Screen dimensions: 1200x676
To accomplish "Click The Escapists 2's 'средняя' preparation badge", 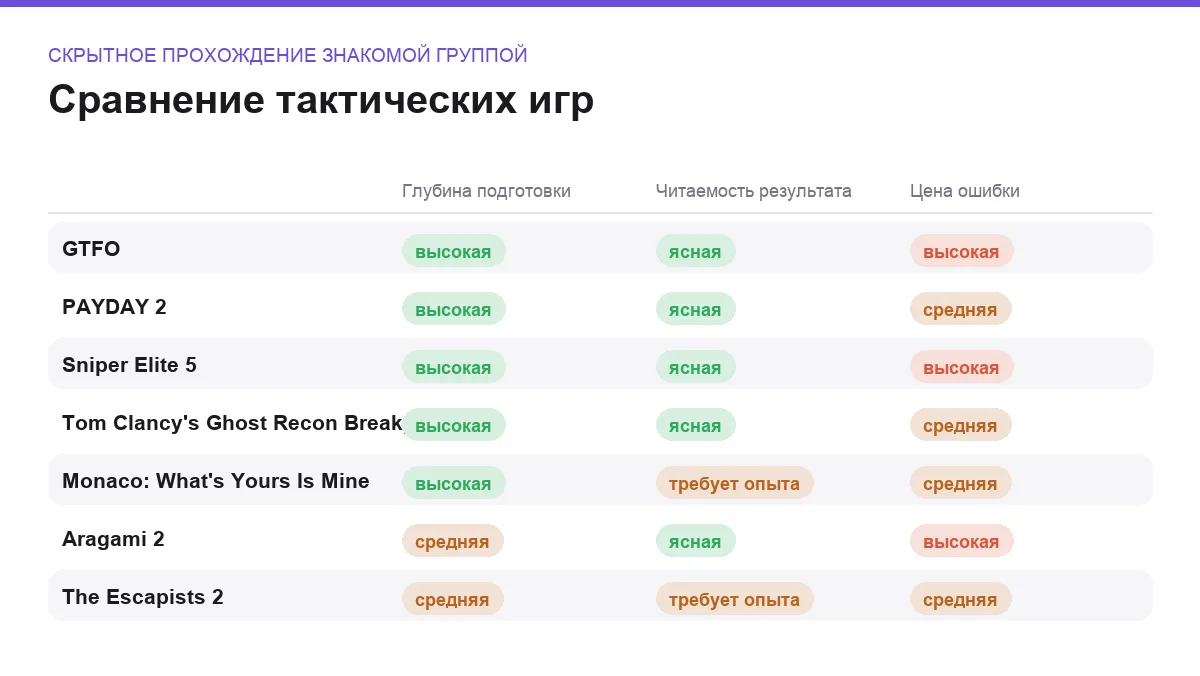I will [x=453, y=599].
